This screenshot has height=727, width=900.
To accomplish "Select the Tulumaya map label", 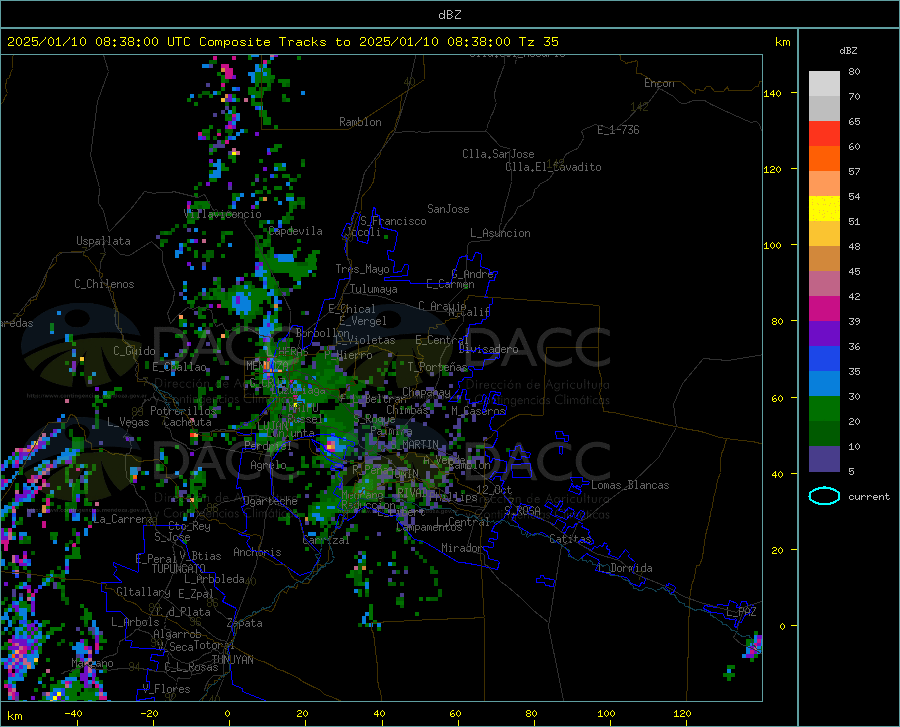I will 373,289.
